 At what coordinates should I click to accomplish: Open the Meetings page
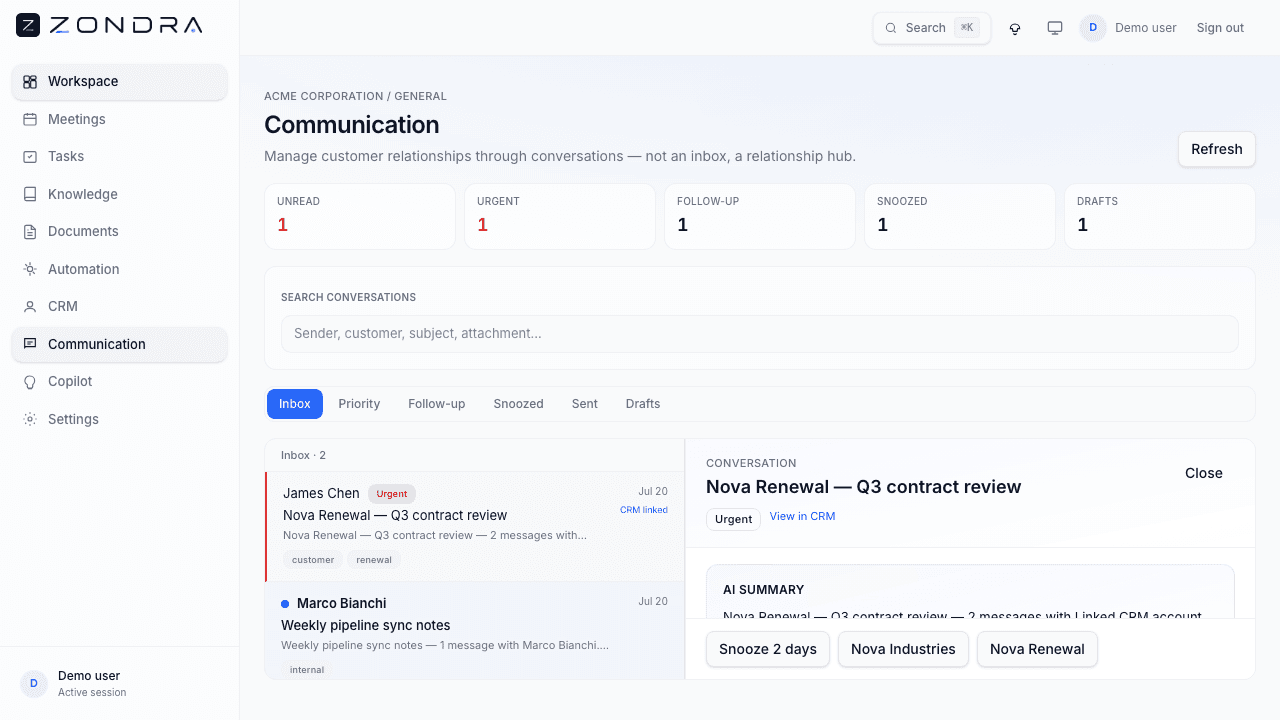[120, 119]
